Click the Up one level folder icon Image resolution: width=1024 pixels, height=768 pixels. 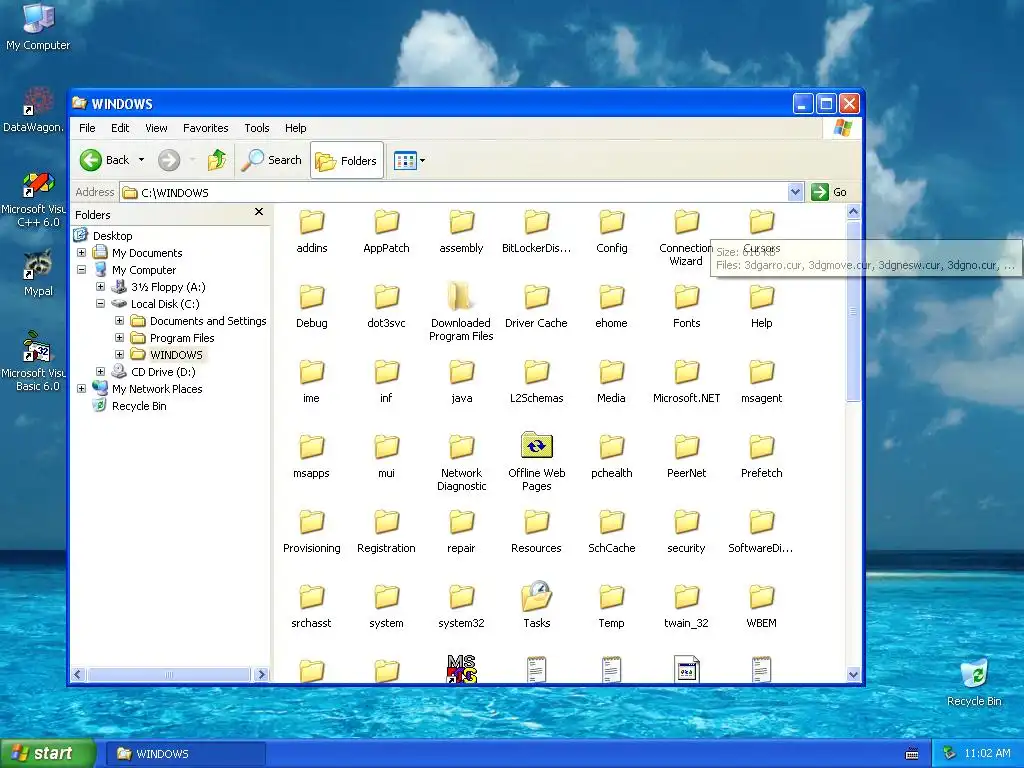(x=217, y=160)
